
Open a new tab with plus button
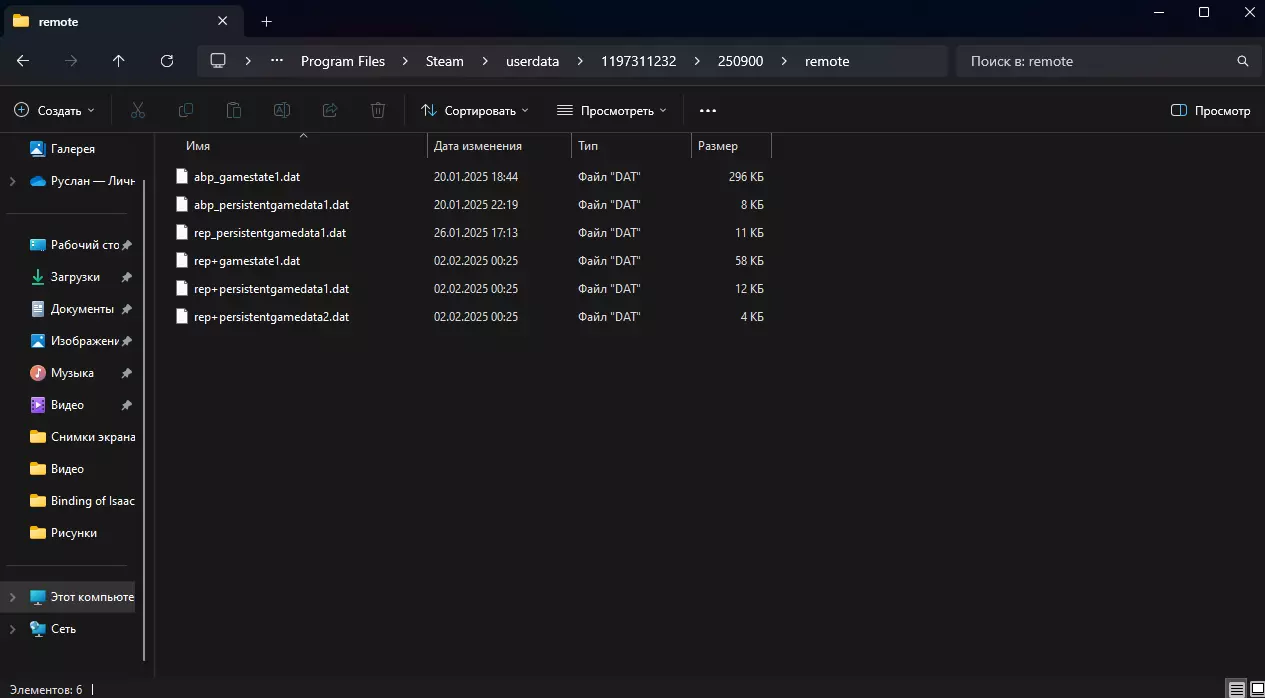pyautogui.click(x=266, y=21)
